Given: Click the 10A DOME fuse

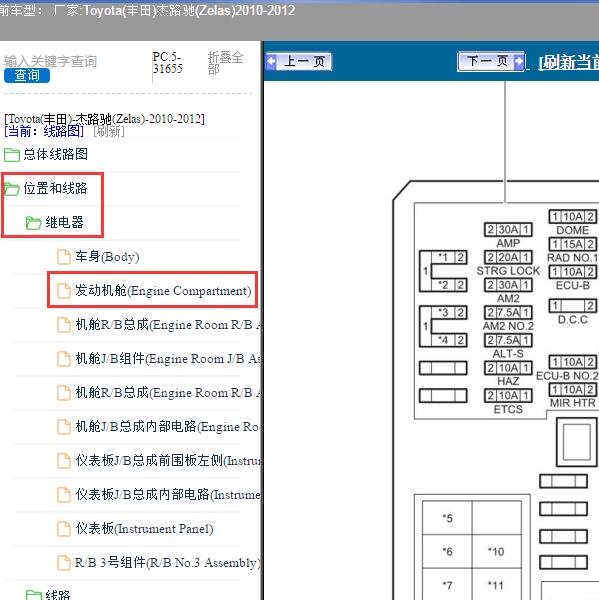Looking at the screenshot, I should [x=573, y=217].
